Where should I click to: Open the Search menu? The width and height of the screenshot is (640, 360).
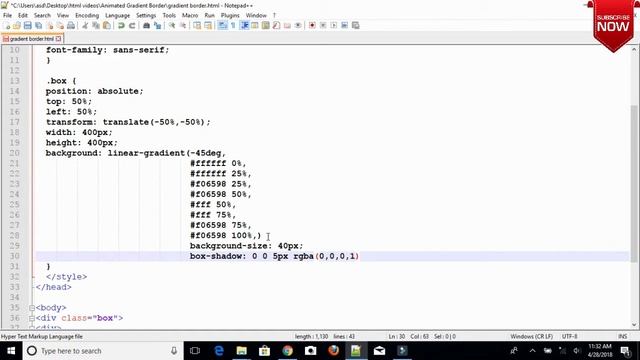pos(42,15)
